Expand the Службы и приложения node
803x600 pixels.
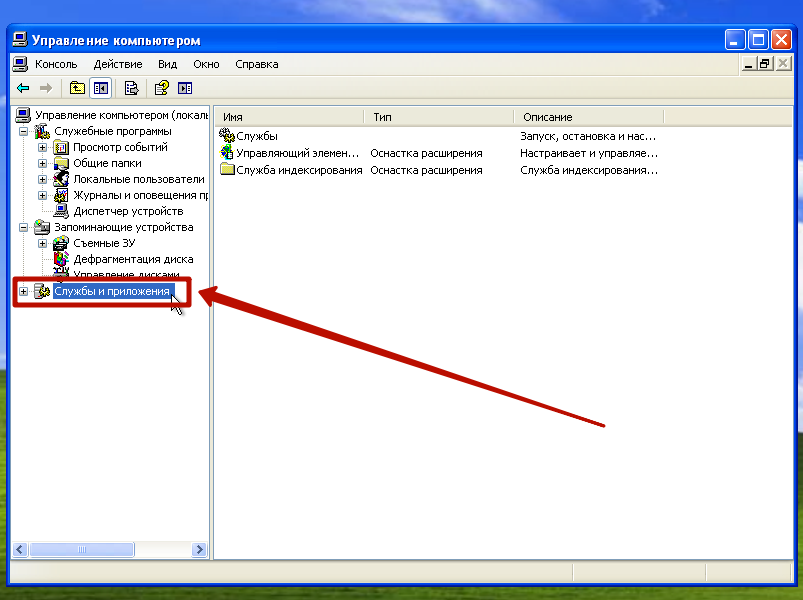click(x=23, y=291)
